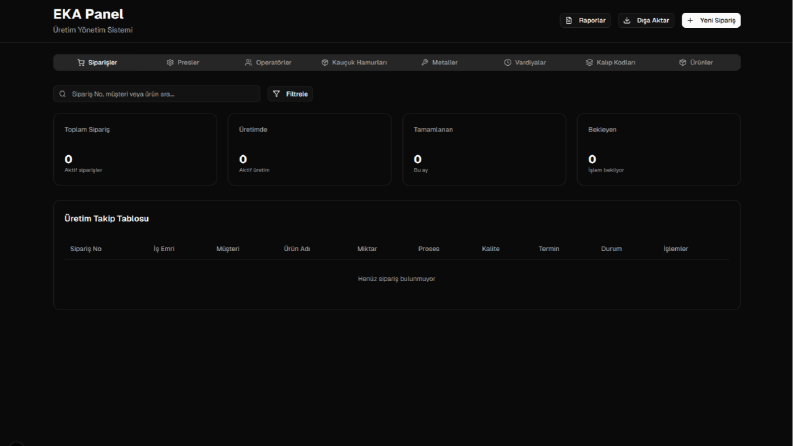
Task: Click the Dışa Aktar export button
Action: 646,21
